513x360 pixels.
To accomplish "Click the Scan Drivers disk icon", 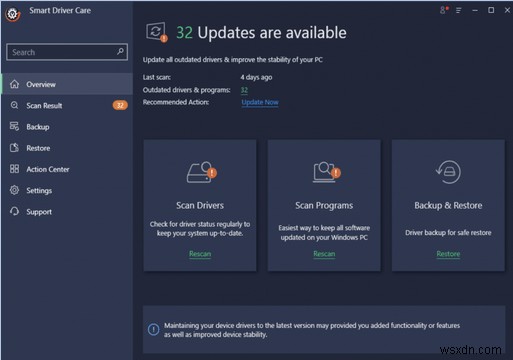I will coord(201,172).
